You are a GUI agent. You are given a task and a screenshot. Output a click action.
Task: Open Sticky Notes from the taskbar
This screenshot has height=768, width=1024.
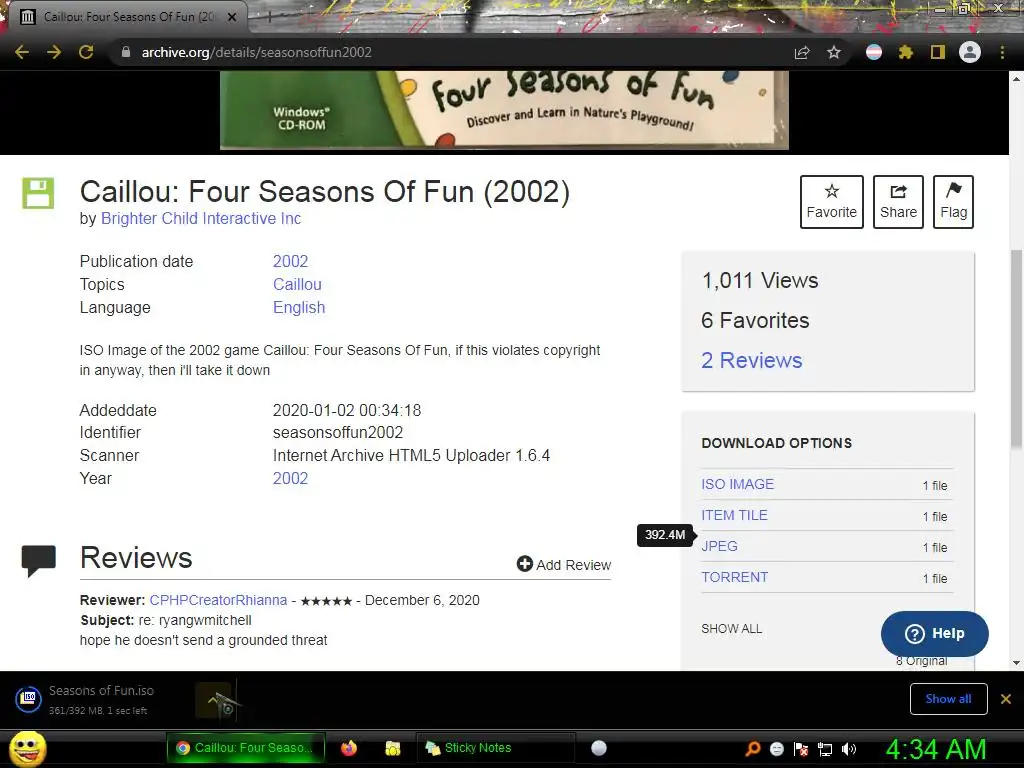(x=494, y=748)
